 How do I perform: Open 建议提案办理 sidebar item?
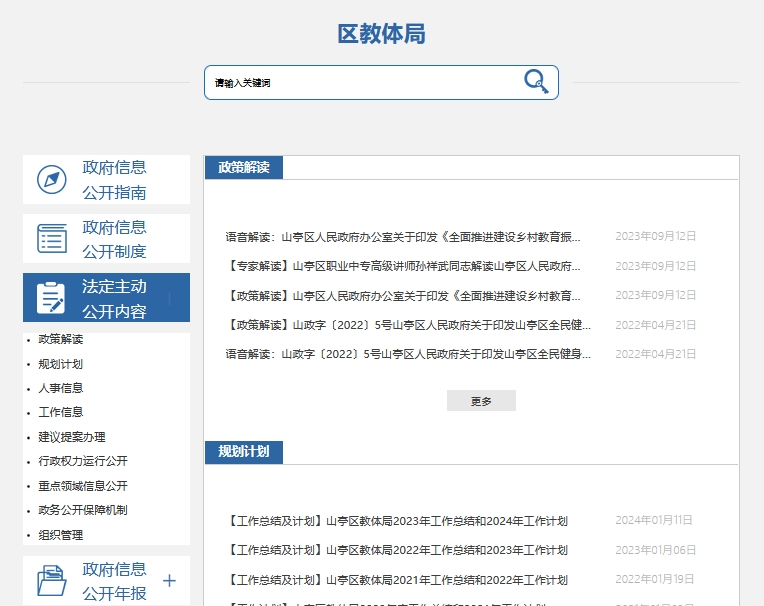[72, 437]
